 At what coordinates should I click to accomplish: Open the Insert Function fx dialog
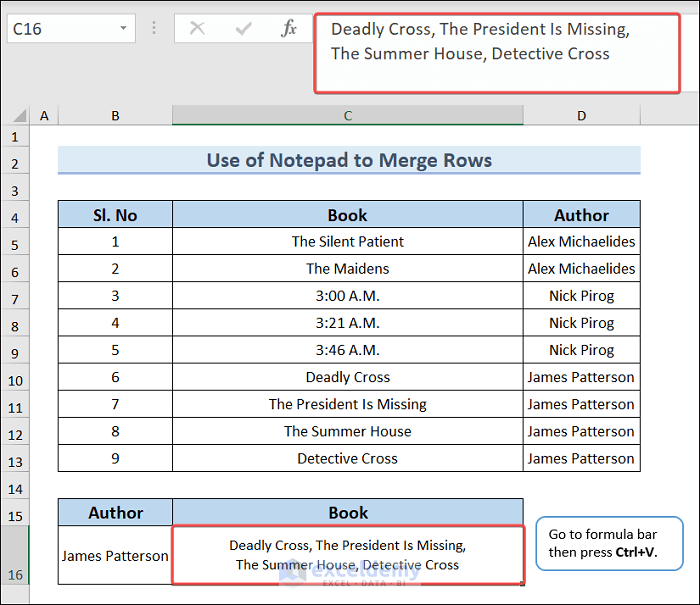[x=289, y=29]
